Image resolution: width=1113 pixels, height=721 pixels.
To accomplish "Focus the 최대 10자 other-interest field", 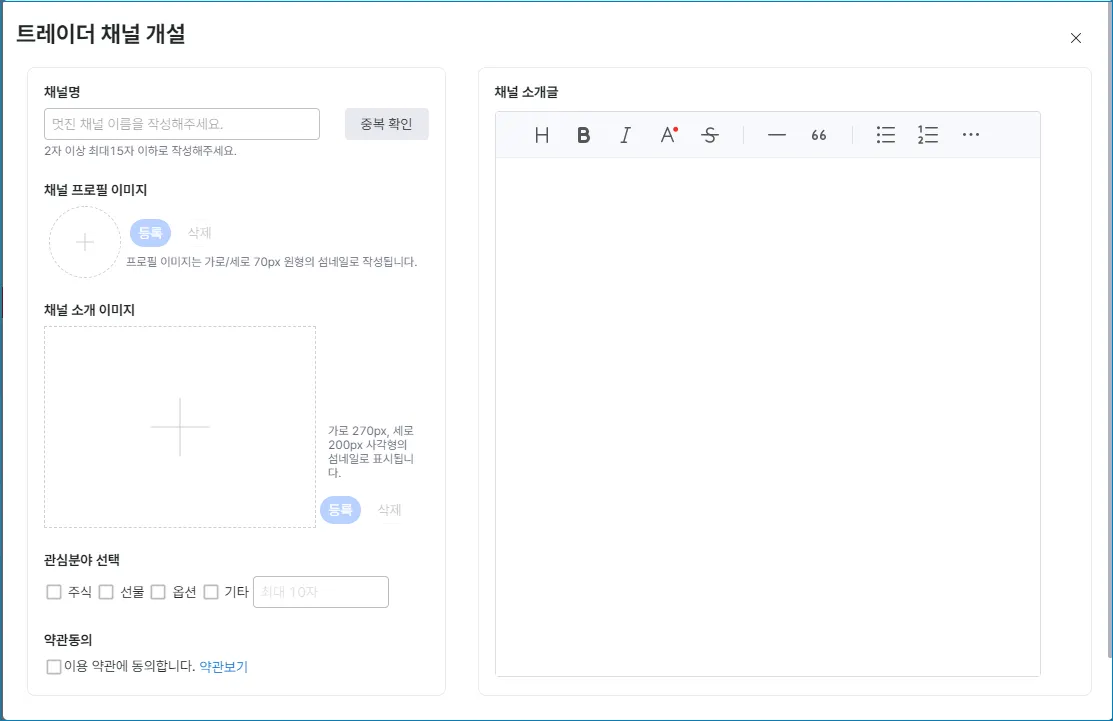I will pyautogui.click(x=321, y=592).
